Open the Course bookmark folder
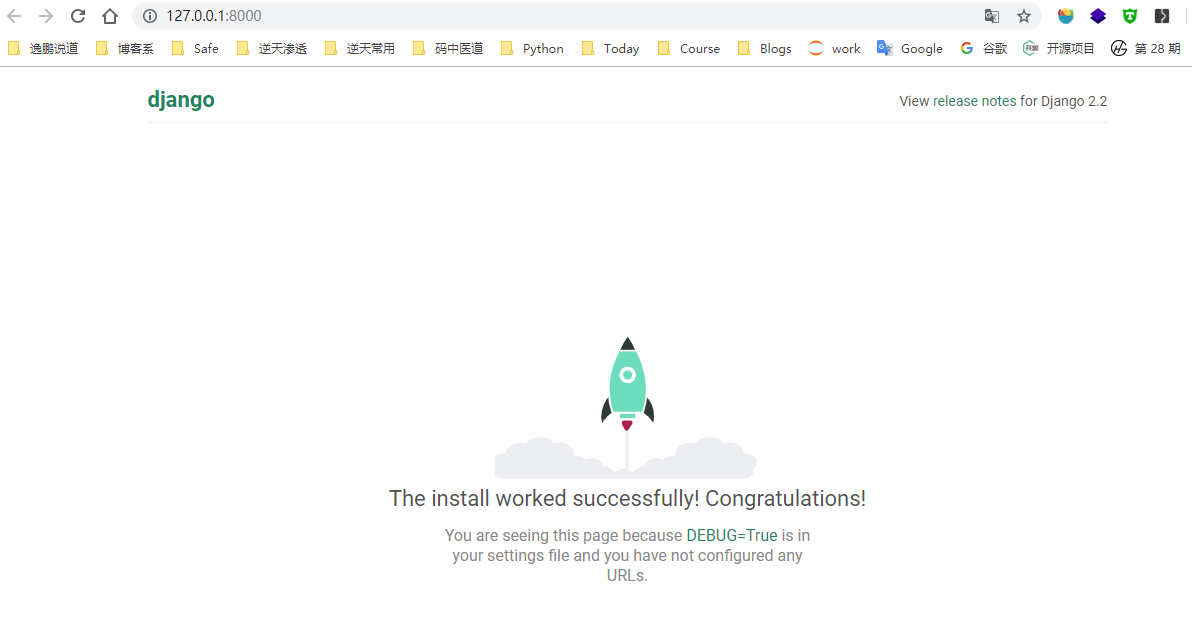Viewport: 1192px width, 618px height. click(x=689, y=49)
